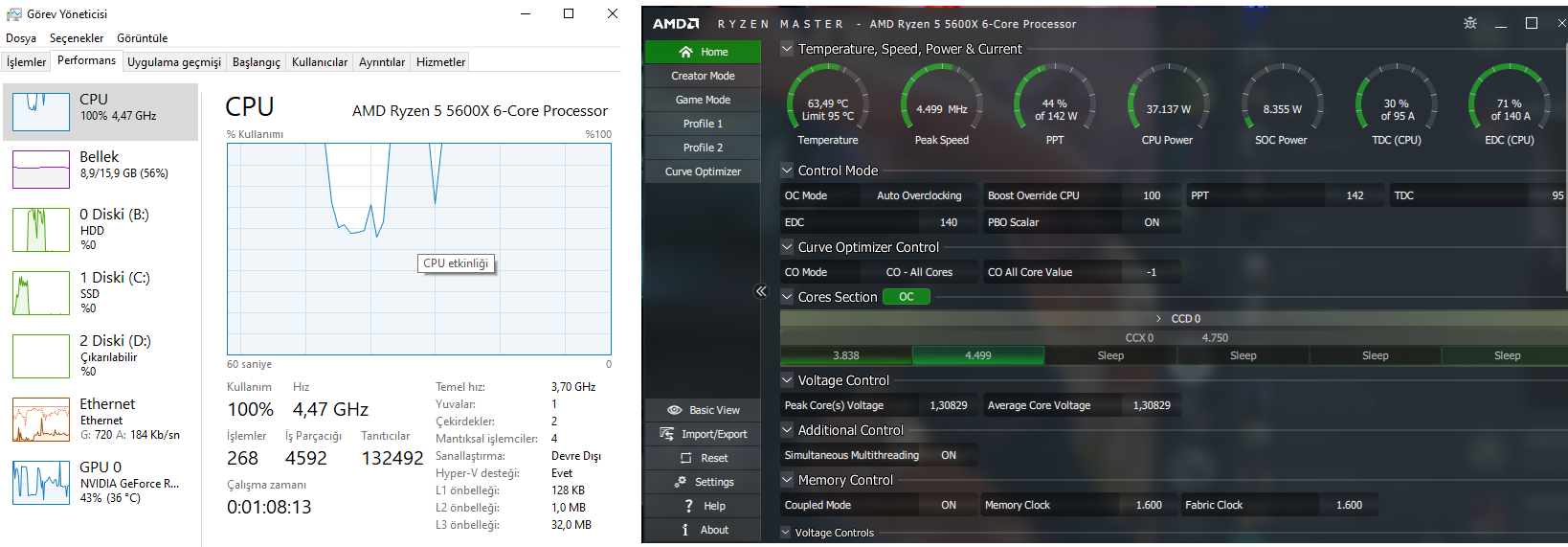Open the Dosya menu
Viewport: 1568px width, 547px height.
click(x=21, y=38)
